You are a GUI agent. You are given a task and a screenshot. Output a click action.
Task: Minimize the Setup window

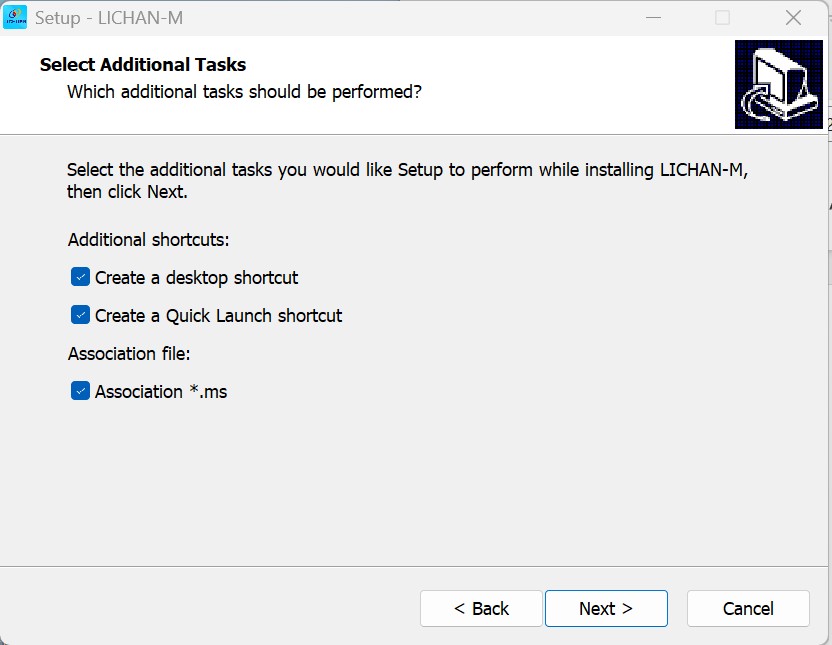(653, 18)
